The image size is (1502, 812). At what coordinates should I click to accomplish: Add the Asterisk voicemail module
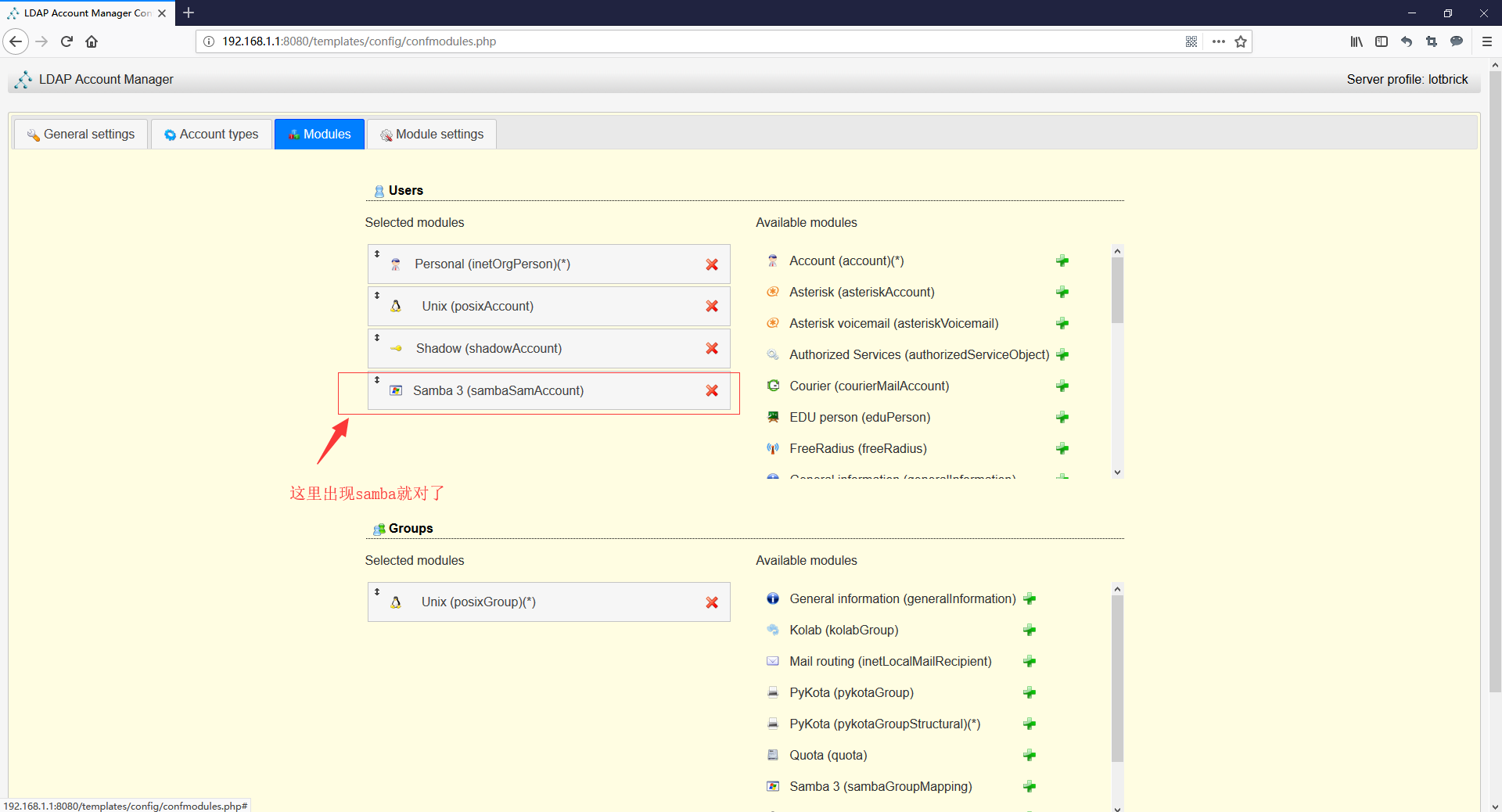click(x=1062, y=324)
